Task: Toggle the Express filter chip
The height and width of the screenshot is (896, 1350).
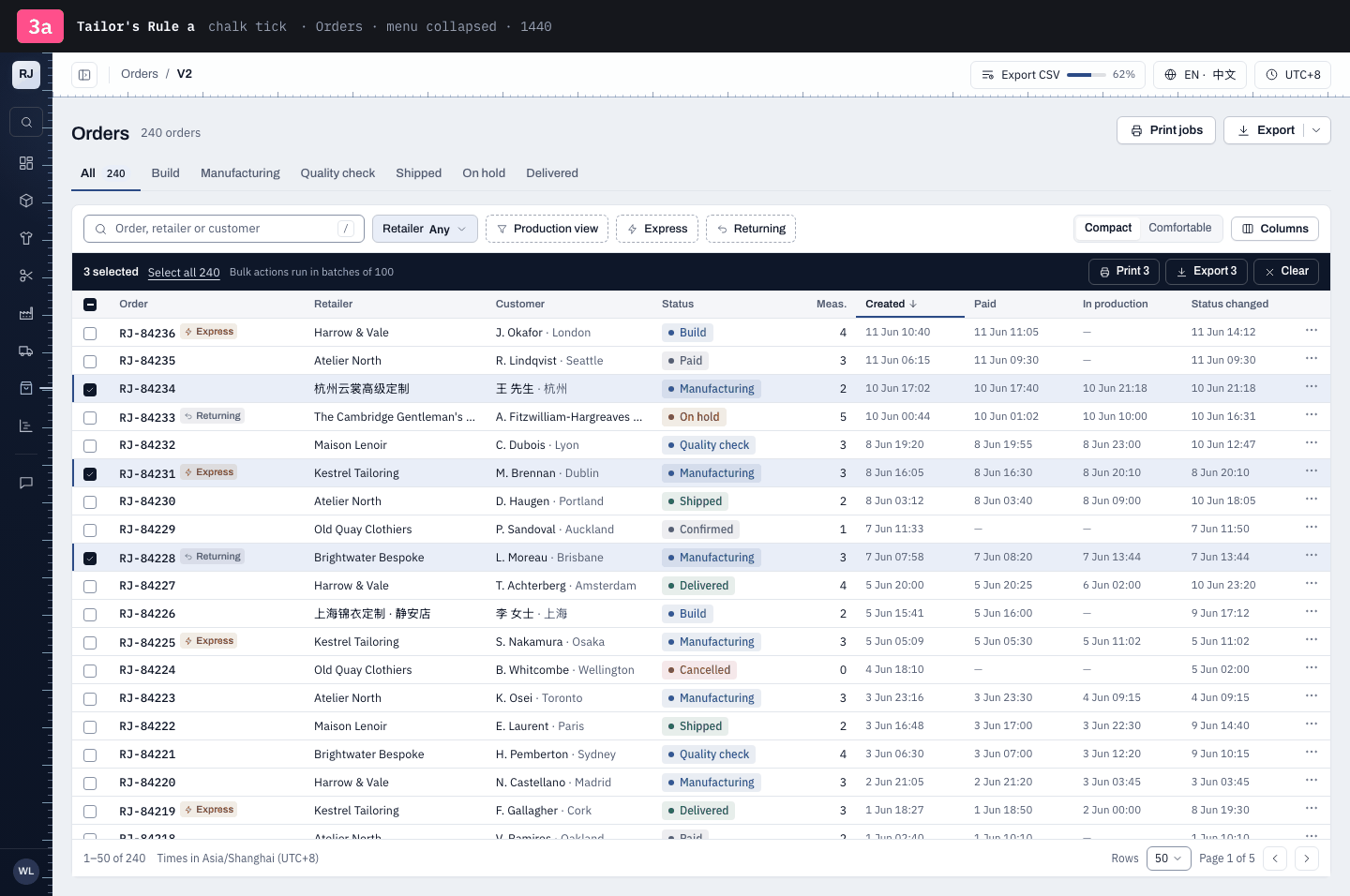Action: click(657, 229)
